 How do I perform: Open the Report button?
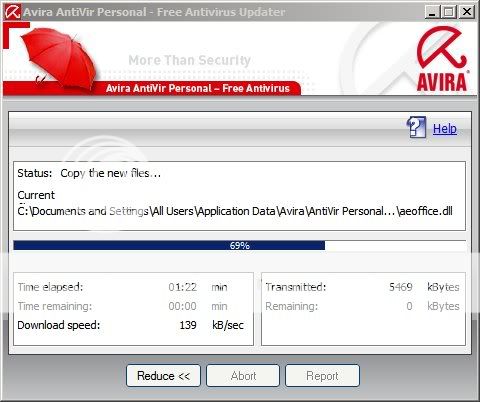coord(322,376)
